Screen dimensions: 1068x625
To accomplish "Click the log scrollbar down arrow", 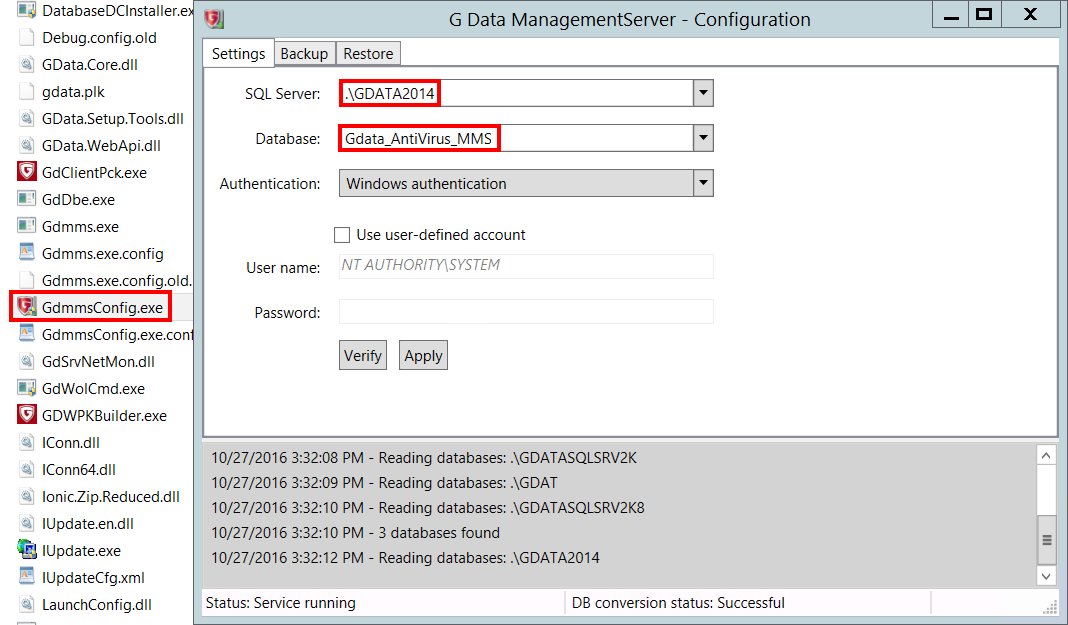I will tap(1046, 575).
